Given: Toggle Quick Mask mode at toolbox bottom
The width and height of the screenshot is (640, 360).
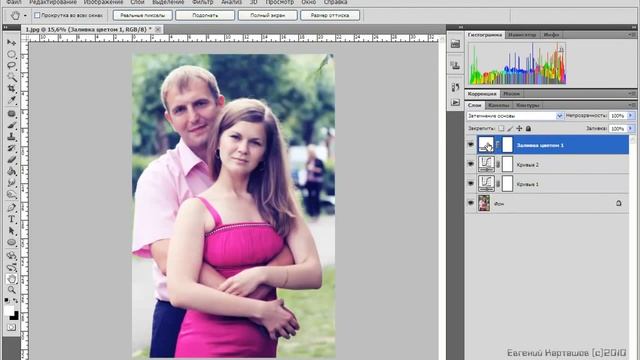Looking at the screenshot, I should coord(11,327).
